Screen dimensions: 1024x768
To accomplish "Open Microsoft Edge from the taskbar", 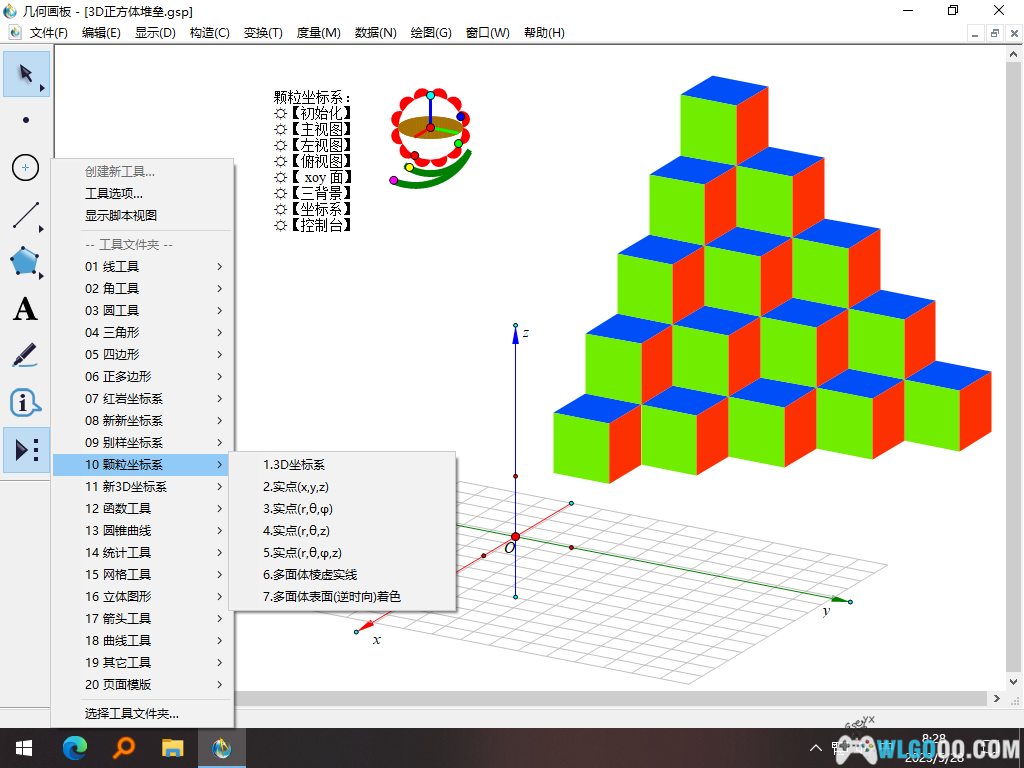I will point(75,747).
